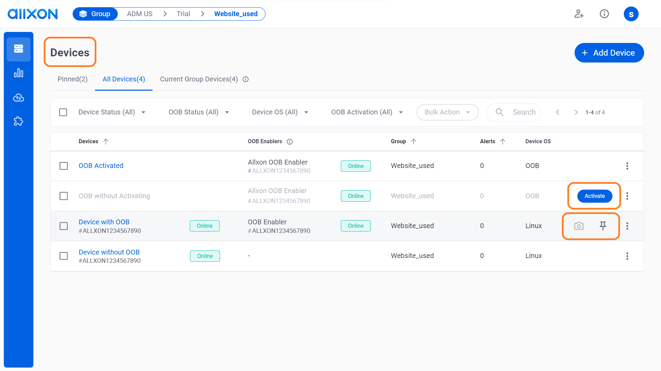This screenshot has height=371, width=661.
Task: Tick the checkbox for Device without OOB
Action: click(x=63, y=256)
